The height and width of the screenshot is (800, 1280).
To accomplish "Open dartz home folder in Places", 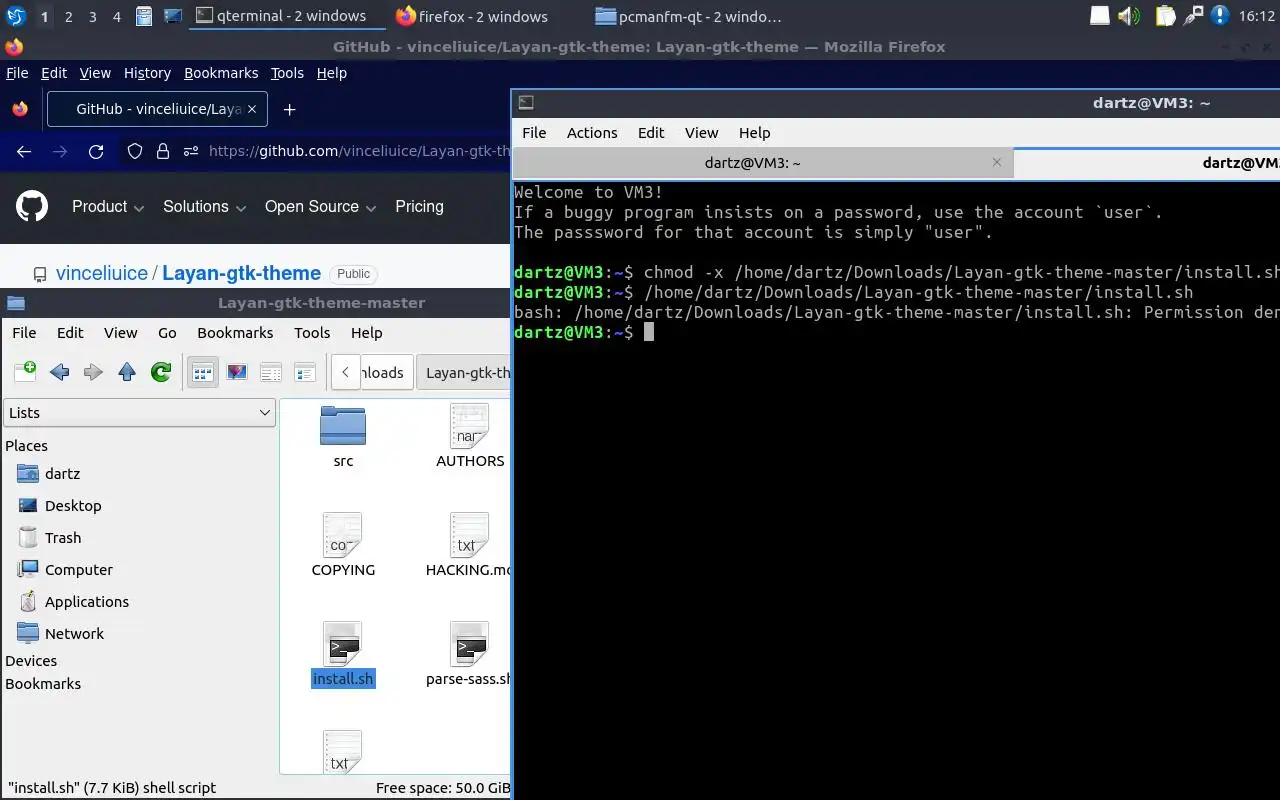I will tap(62, 473).
